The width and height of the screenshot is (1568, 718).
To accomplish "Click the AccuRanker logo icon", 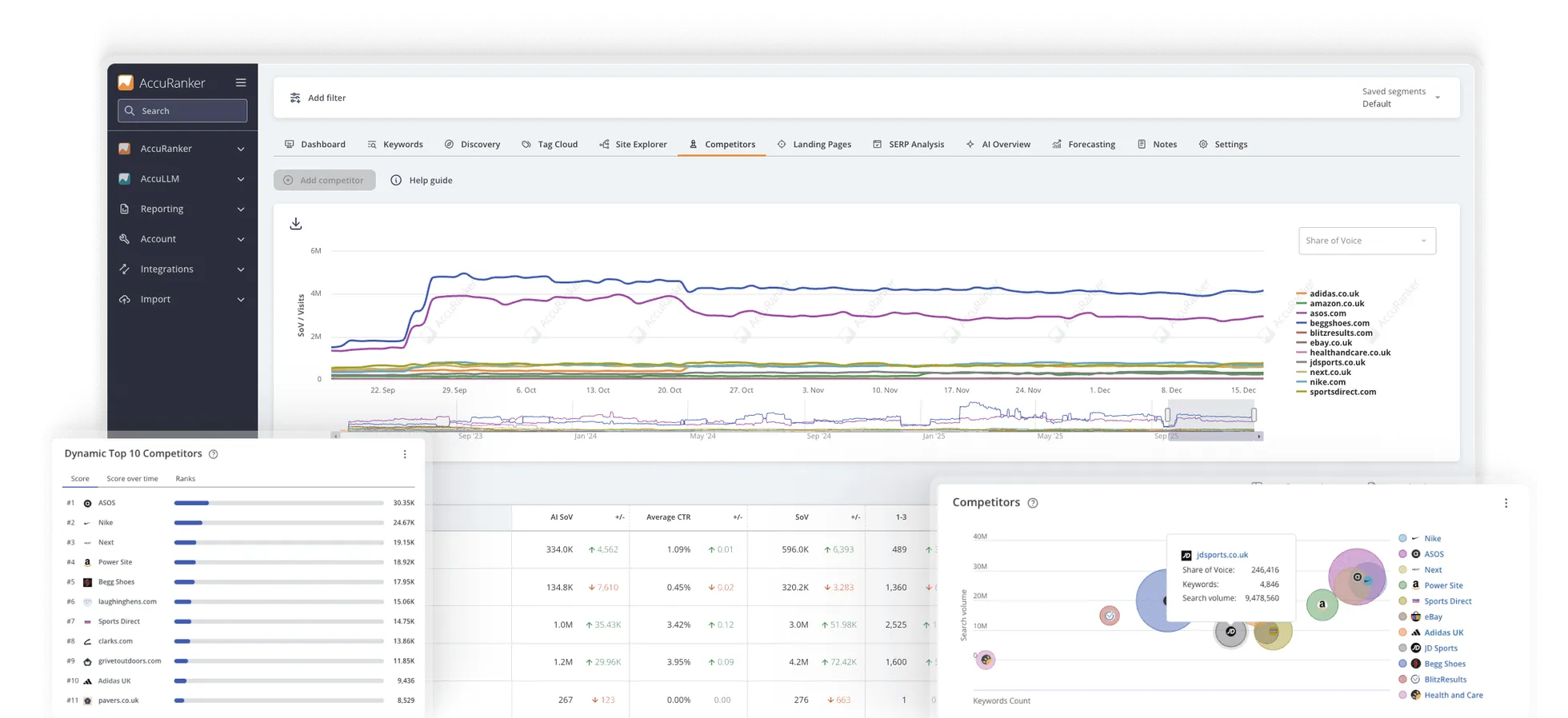I will pos(126,83).
